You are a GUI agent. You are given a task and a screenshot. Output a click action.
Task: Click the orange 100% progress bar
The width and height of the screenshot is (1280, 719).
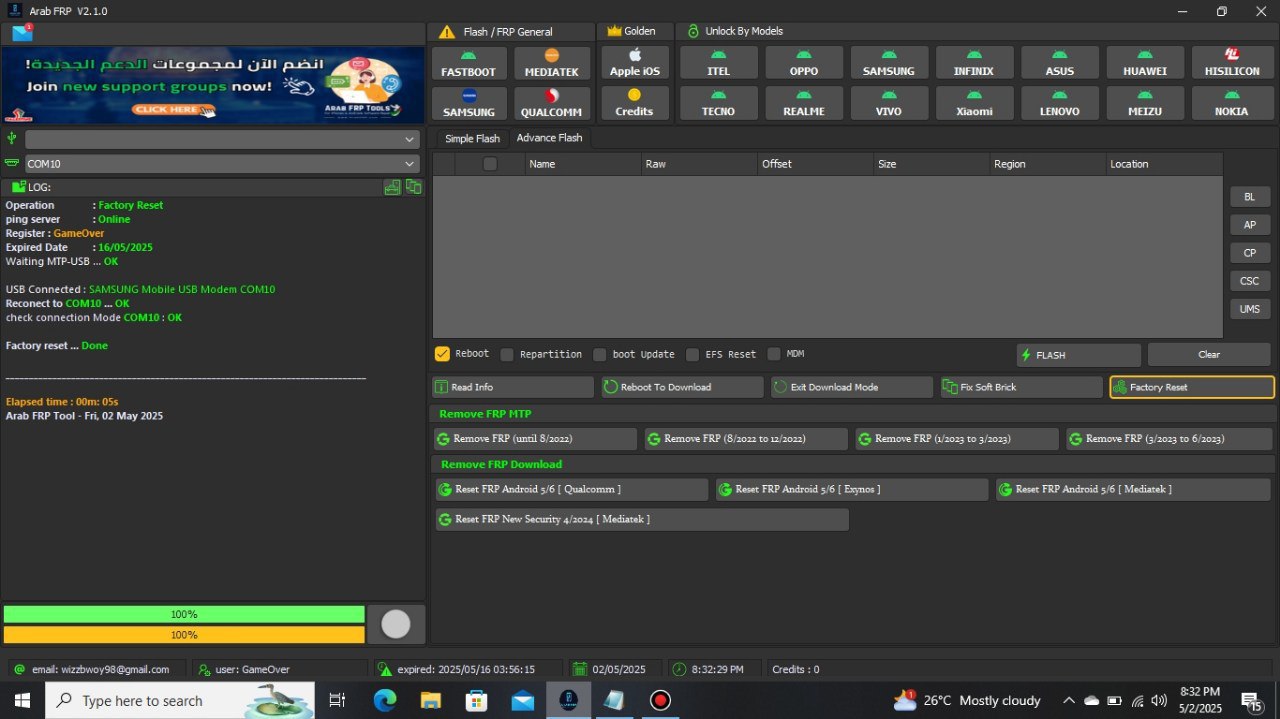pos(184,635)
